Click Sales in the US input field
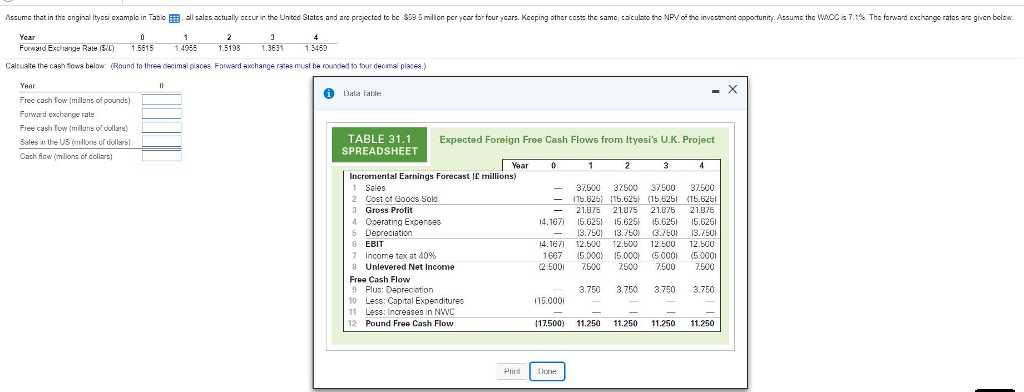This screenshot has height=392, width=1024. point(162,141)
